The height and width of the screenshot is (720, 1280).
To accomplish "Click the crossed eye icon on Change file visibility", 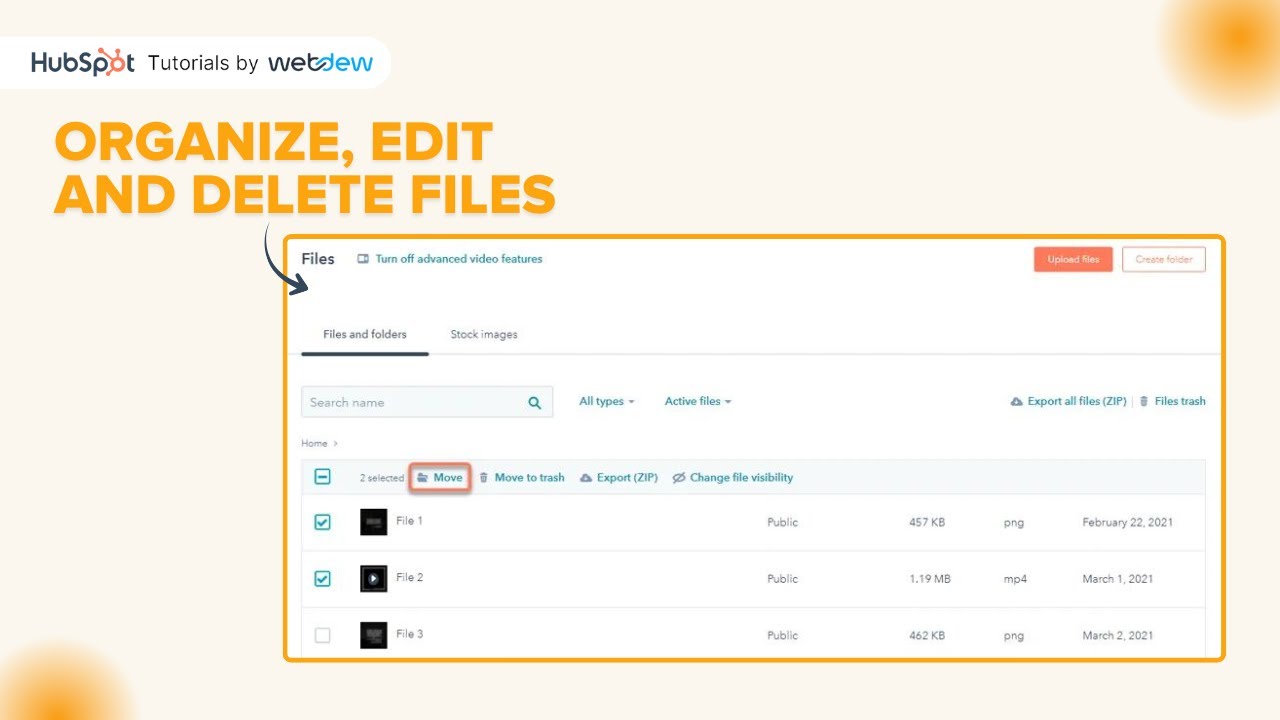I will pyautogui.click(x=679, y=478).
